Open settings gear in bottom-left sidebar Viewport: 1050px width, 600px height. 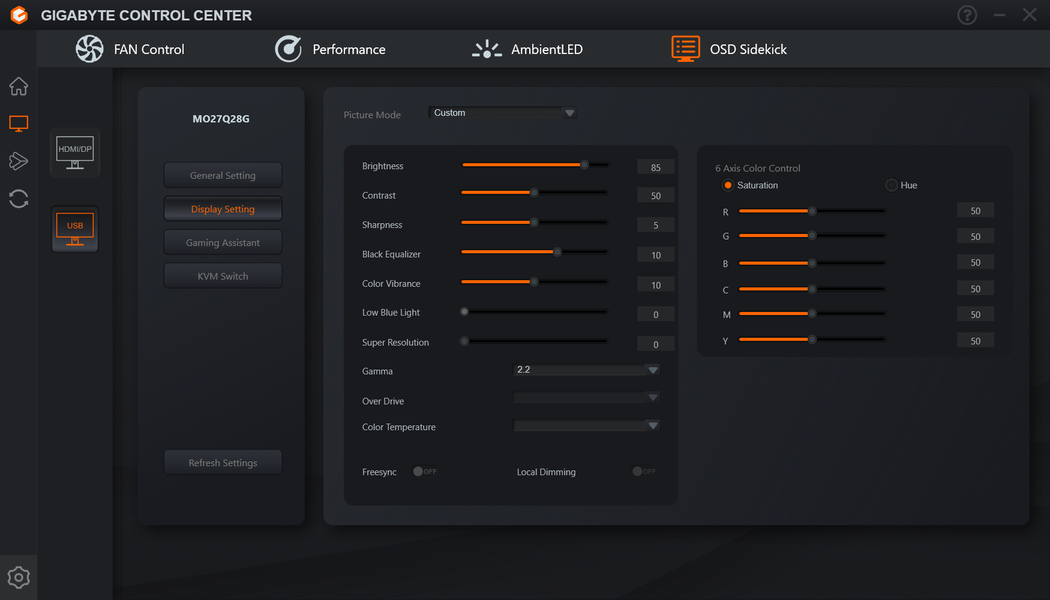coord(19,577)
